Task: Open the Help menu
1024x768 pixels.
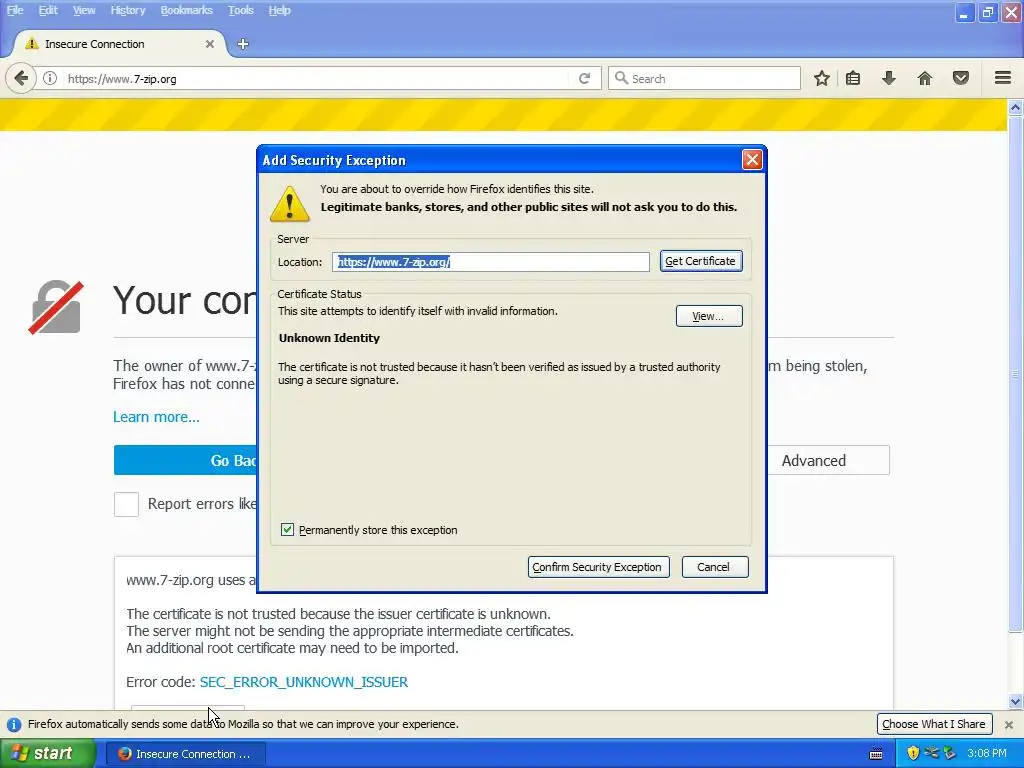Action: [280, 10]
